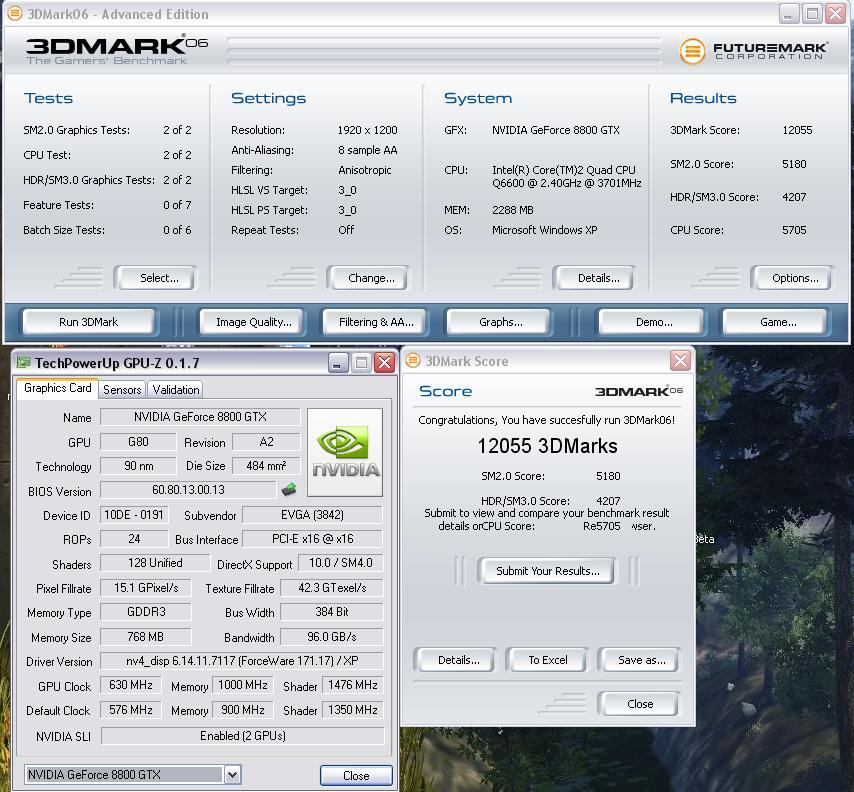Viewport: 854px width, 792px height.
Task: Click Close button at bottom of GPU-Z
Action: (356, 775)
